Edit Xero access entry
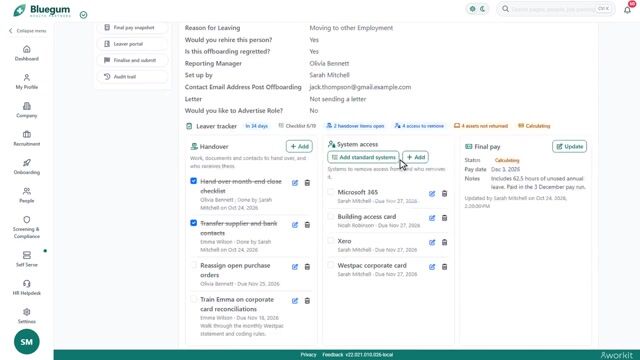Screen dimensions: 640x360 [432, 242]
